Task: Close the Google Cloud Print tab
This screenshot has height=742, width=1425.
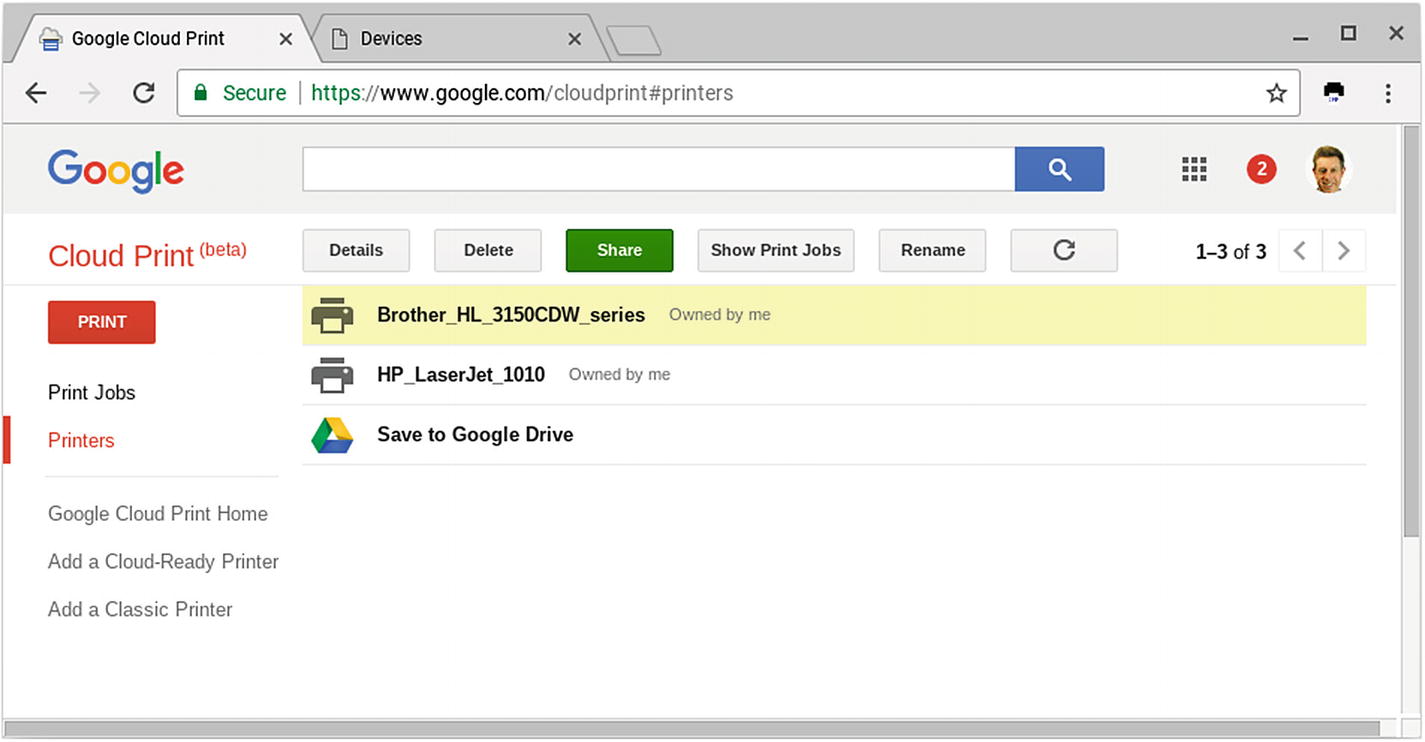Action: point(285,39)
